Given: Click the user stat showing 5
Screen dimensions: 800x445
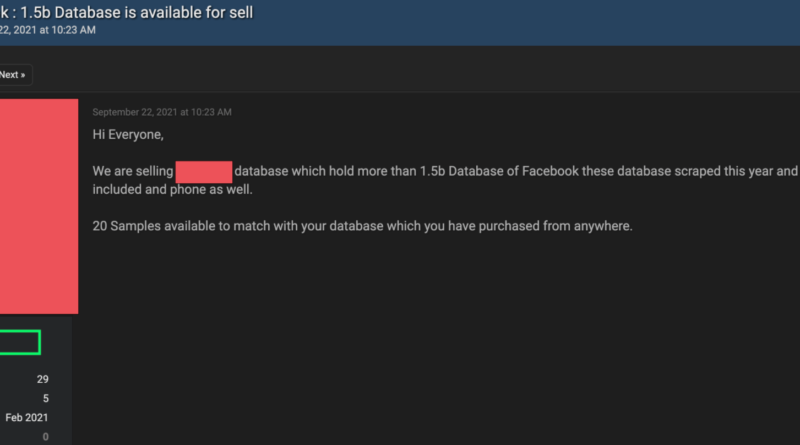Looking at the screenshot, I should point(45,398).
